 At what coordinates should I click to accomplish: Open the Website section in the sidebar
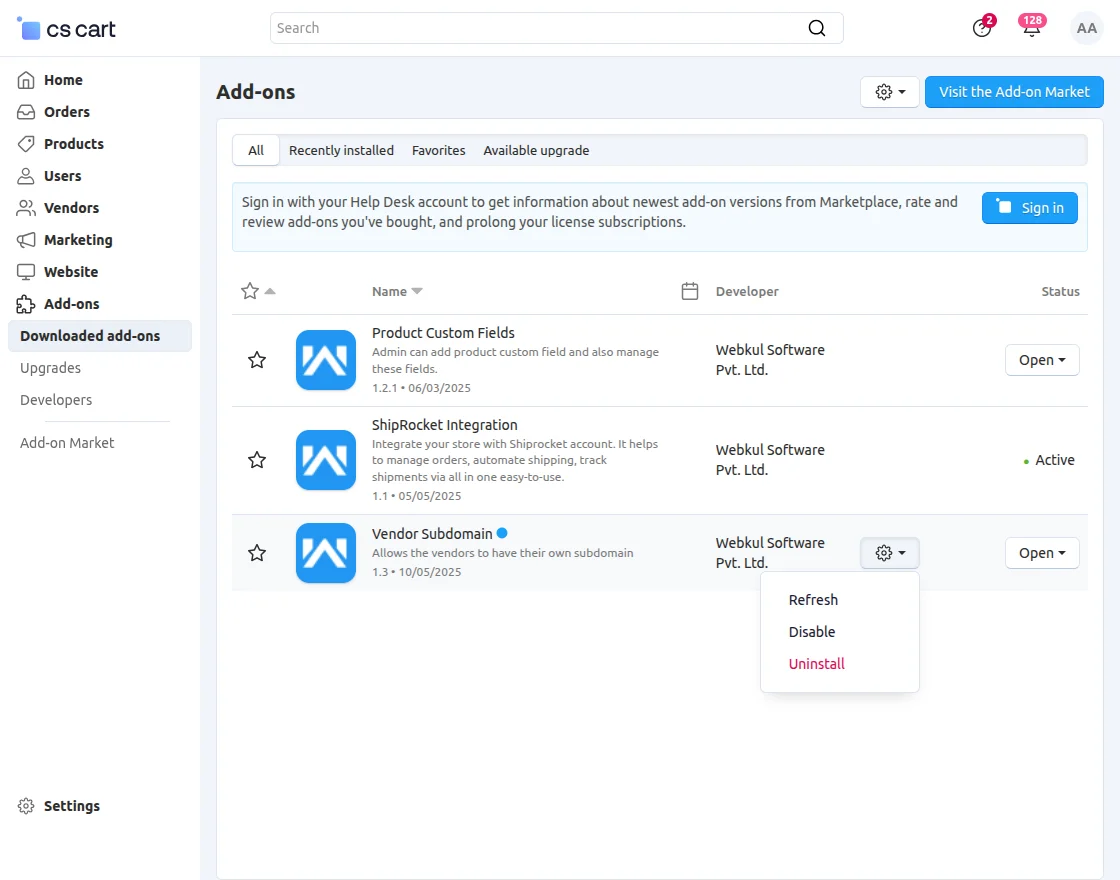(x=71, y=271)
